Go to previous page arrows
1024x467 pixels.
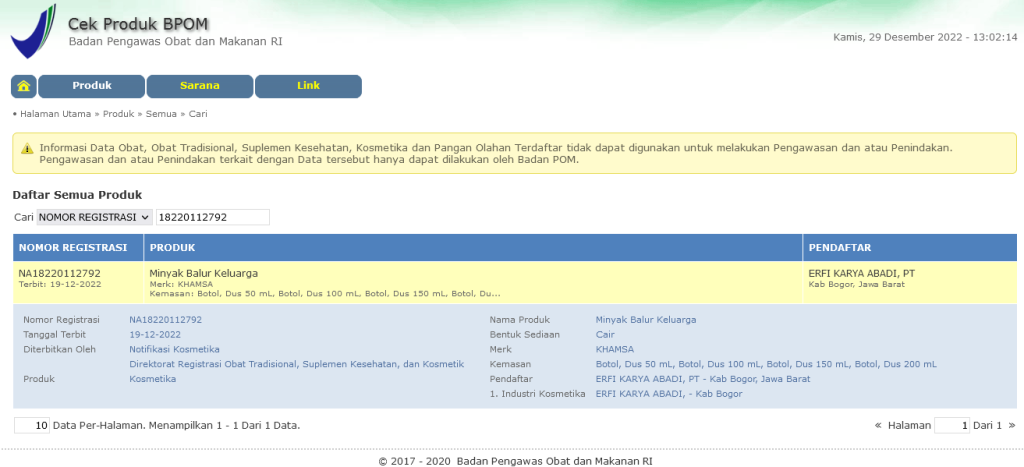click(878, 425)
